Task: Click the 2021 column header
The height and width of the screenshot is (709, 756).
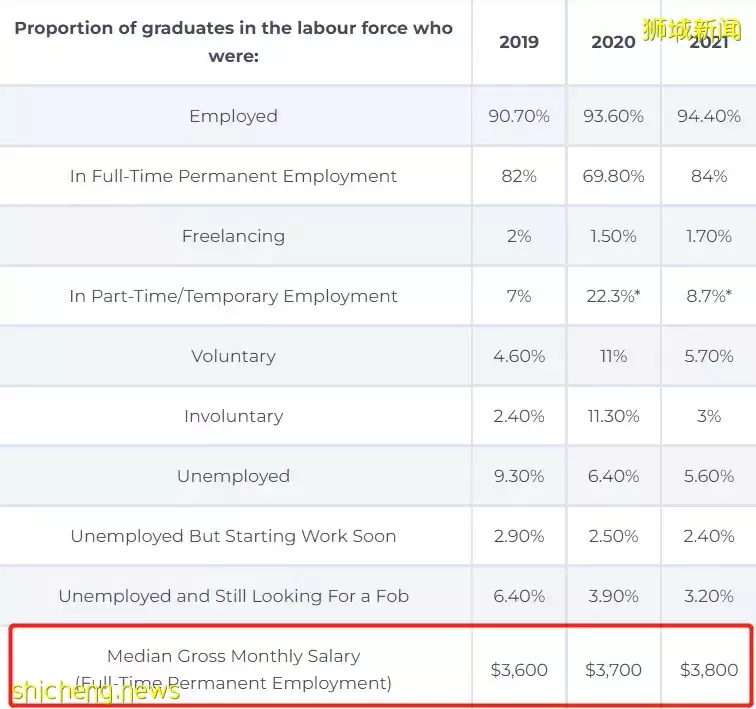Action: coord(708,42)
